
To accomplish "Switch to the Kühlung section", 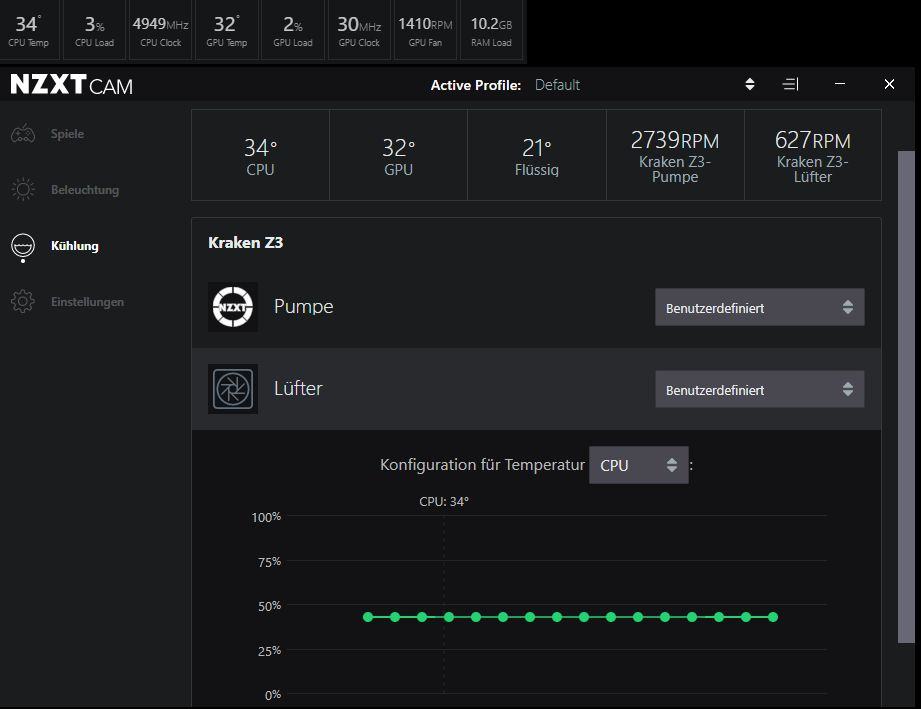I will (75, 246).
